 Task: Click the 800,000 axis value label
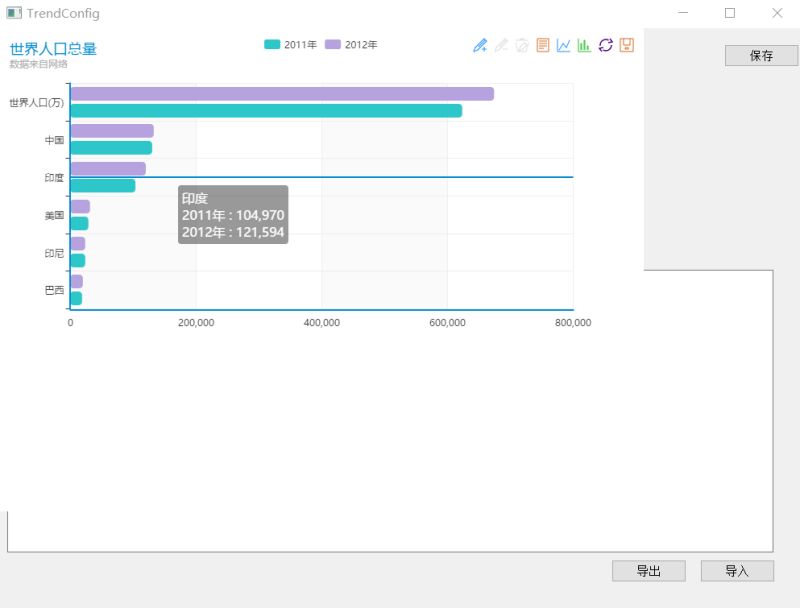pyautogui.click(x=572, y=323)
